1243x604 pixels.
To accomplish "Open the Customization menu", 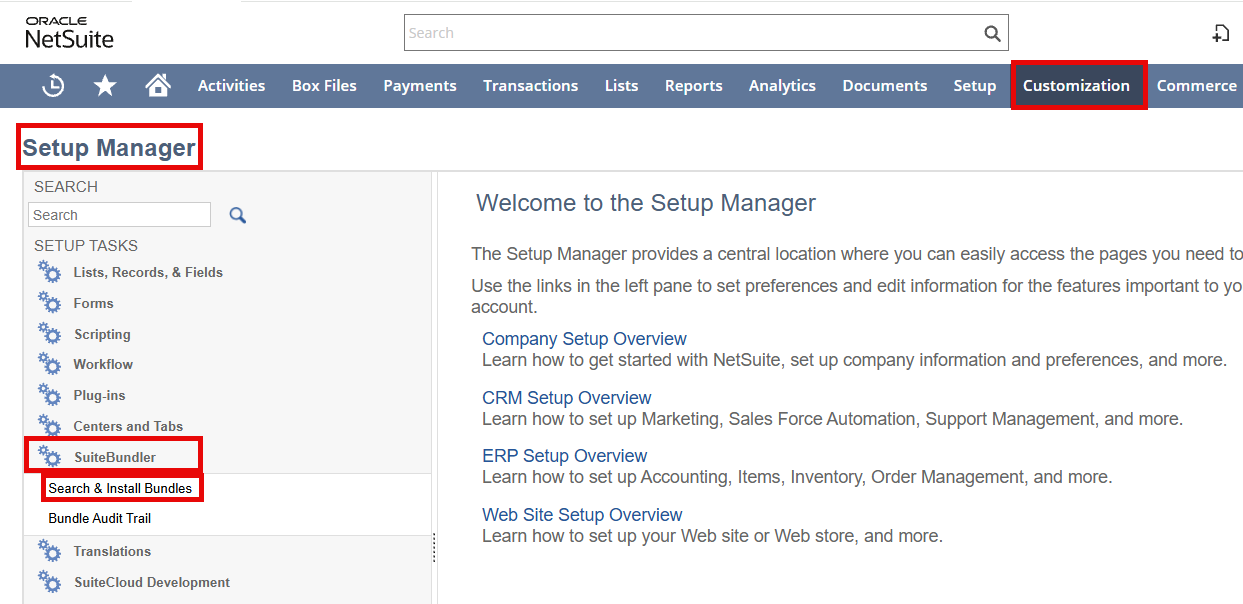I will [1077, 86].
